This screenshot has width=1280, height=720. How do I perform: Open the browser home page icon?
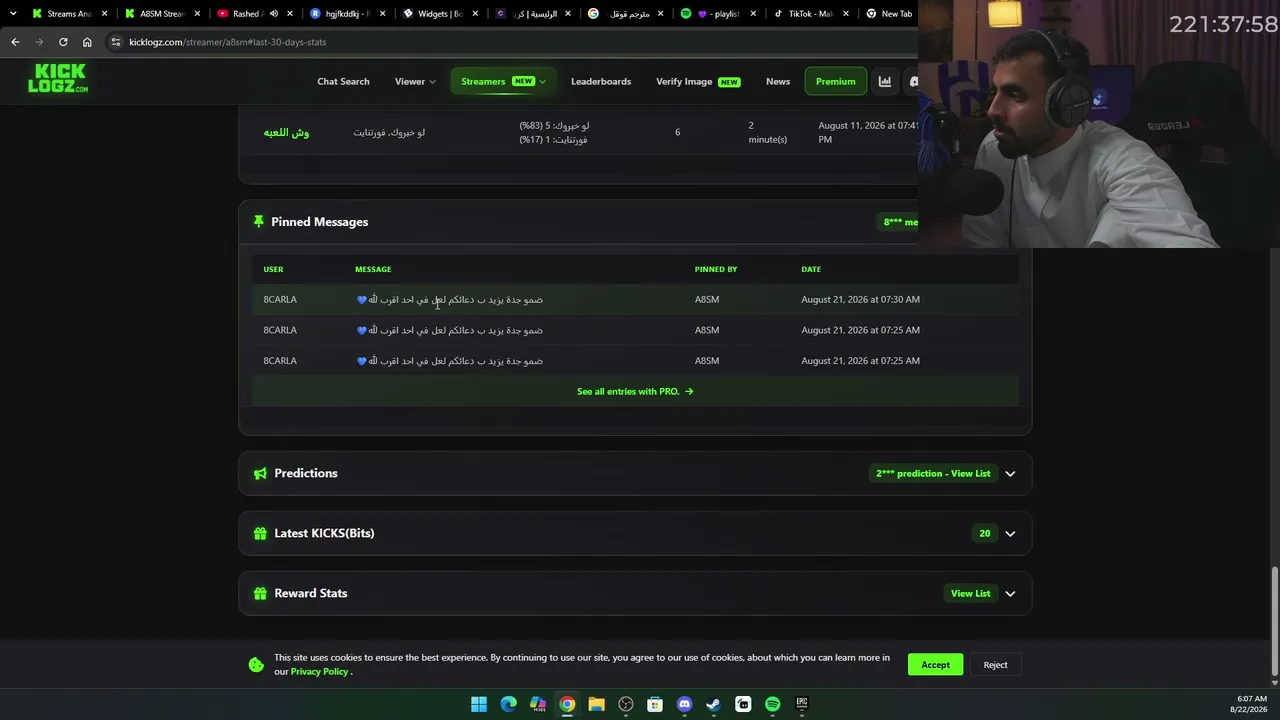coord(87,42)
